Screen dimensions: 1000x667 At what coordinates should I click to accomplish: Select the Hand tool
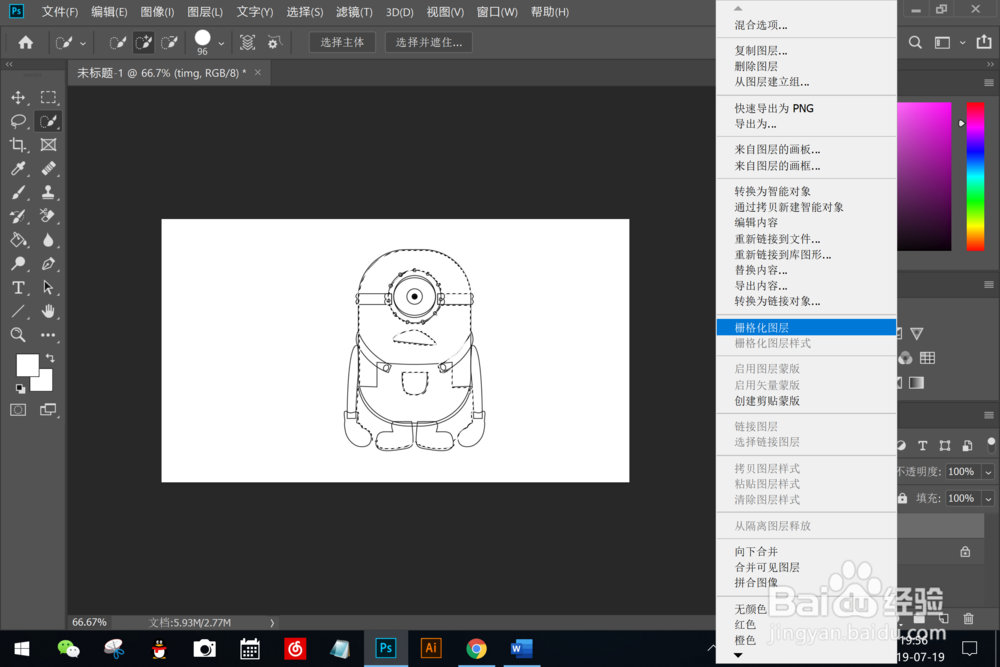coord(48,311)
